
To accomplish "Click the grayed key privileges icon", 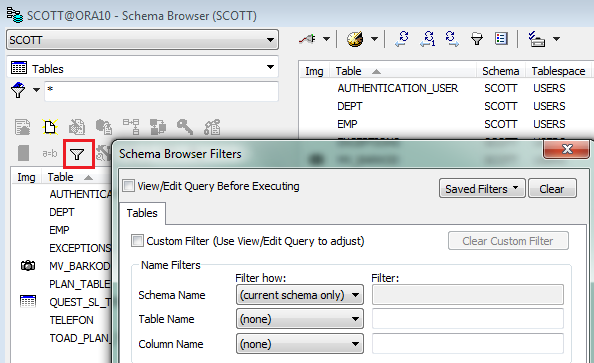I will (185, 127).
